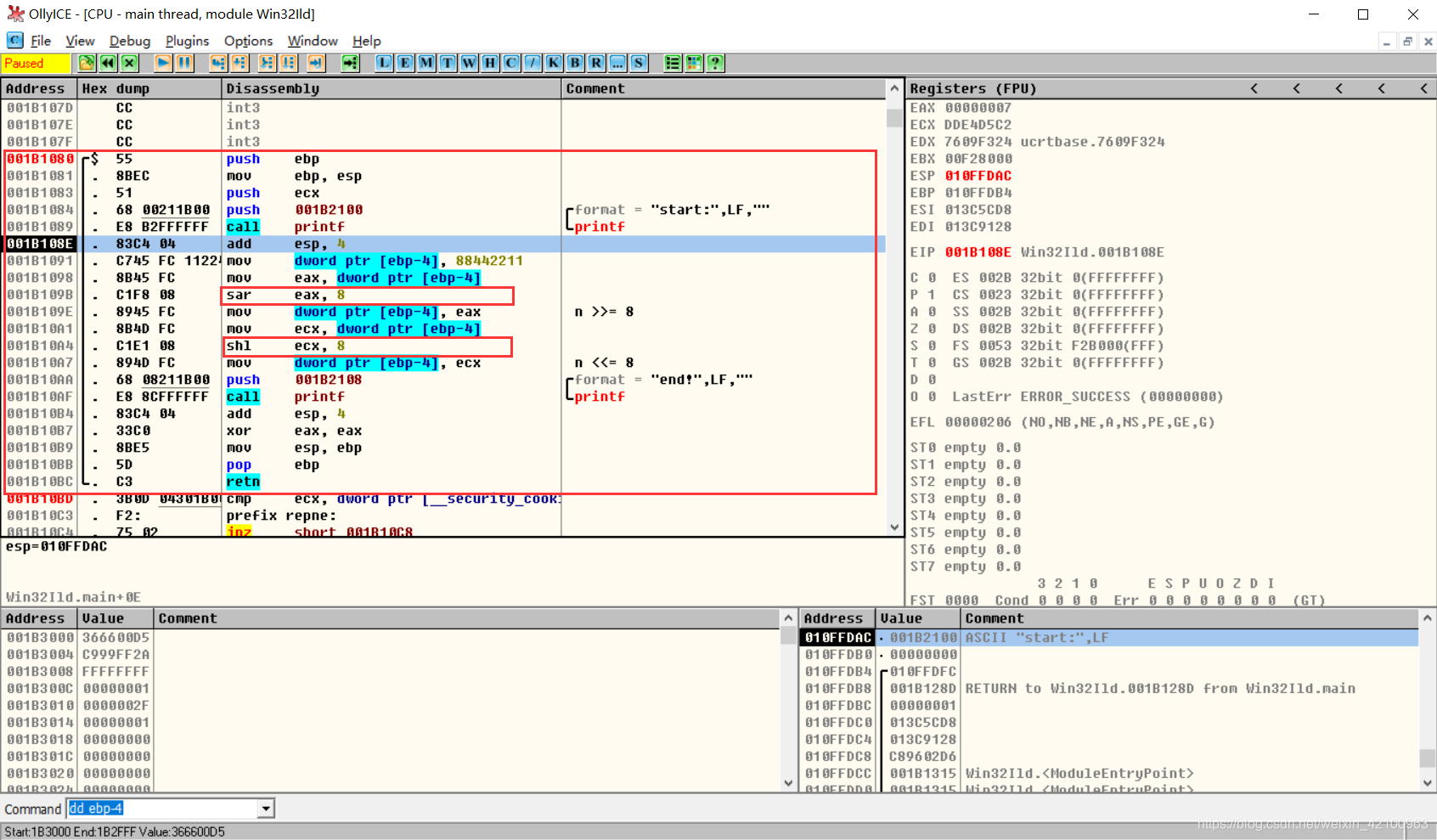Click the rightmost arrow in Registers header

[1423, 88]
